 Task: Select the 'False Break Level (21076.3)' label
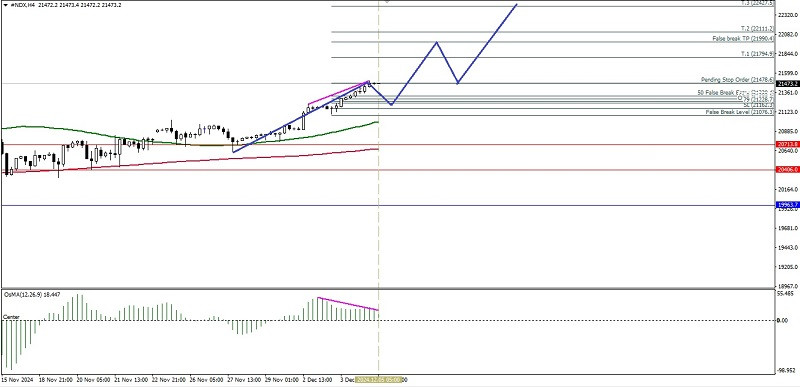(x=740, y=112)
